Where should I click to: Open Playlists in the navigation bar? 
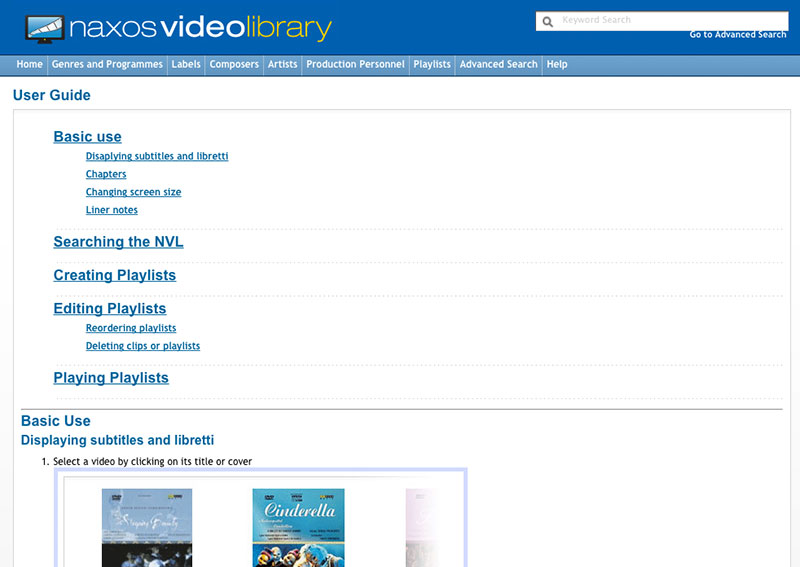point(432,64)
